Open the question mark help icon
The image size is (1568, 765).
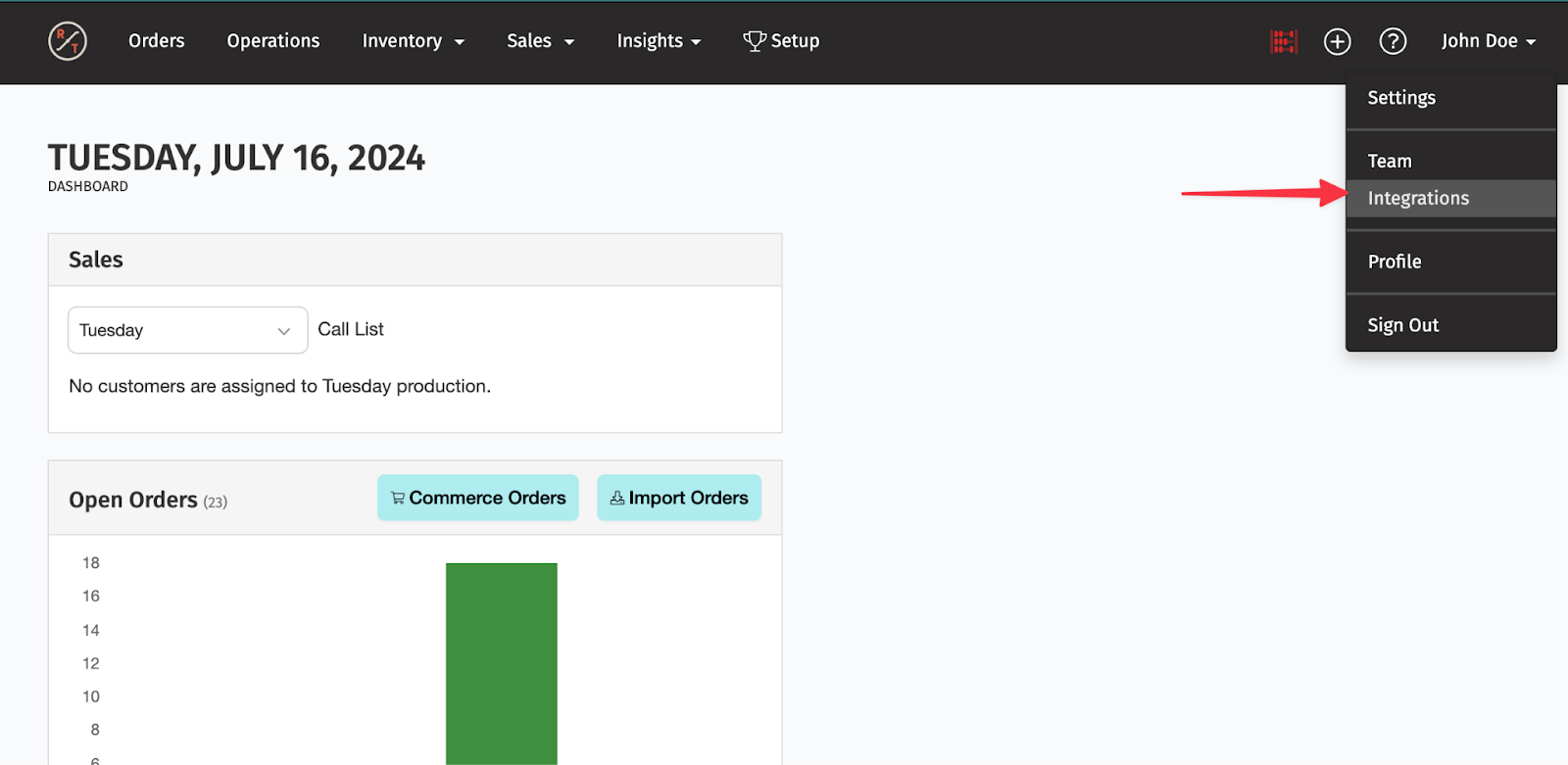pyautogui.click(x=1393, y=41)
